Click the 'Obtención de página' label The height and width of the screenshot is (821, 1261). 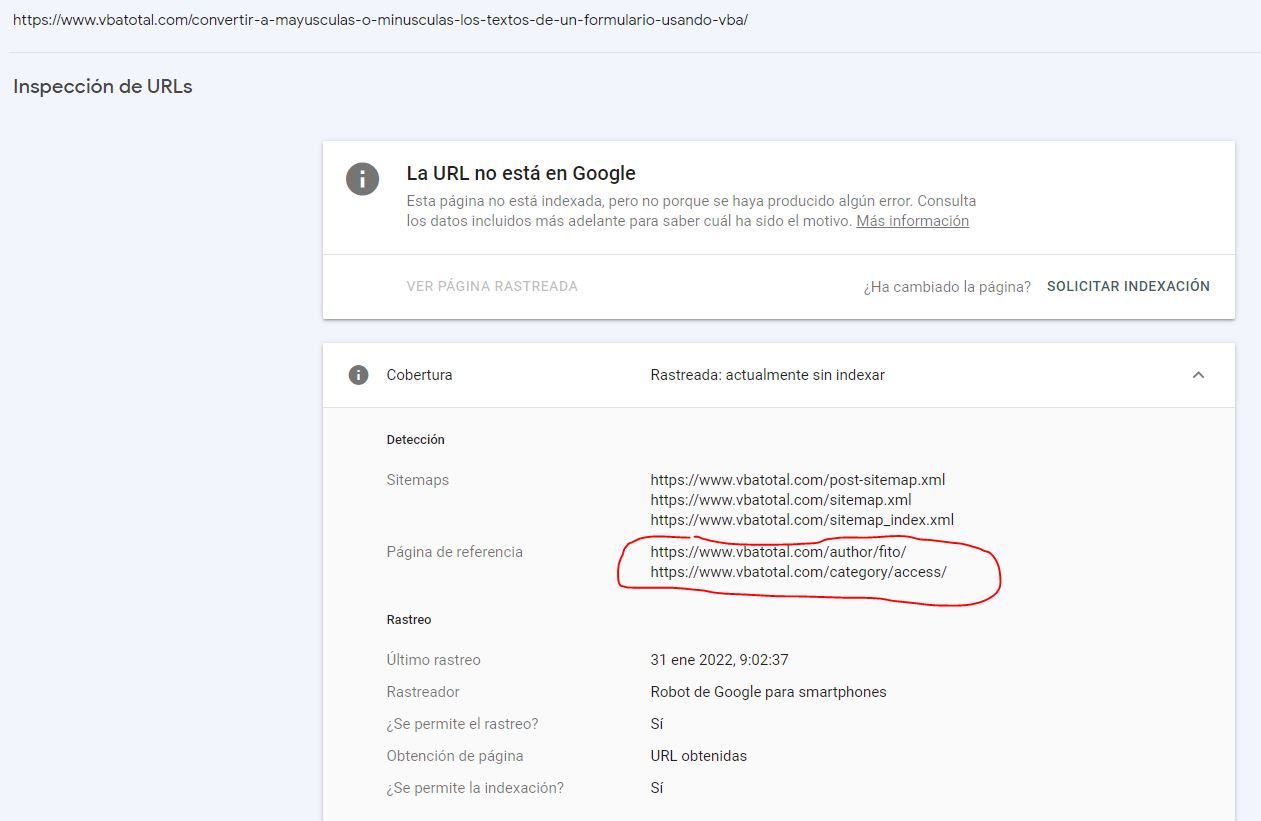click(x=455, y=756)
